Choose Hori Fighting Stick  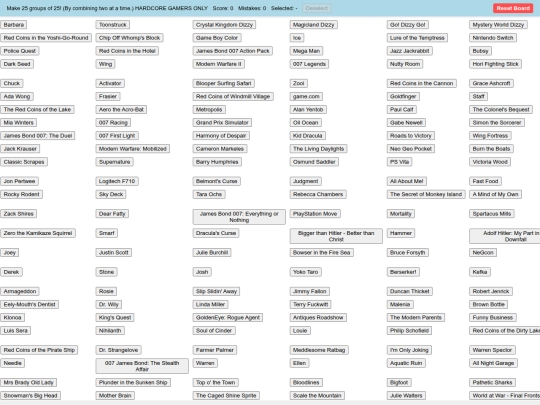(495, 64)
